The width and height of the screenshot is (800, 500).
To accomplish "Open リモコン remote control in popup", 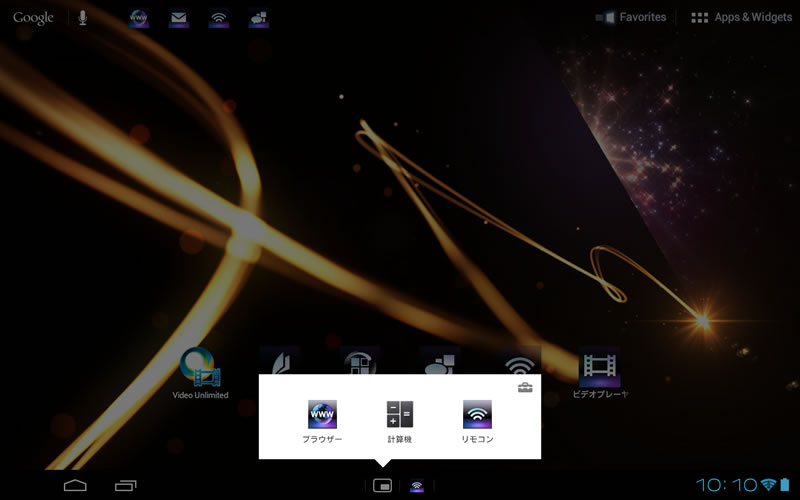I will pyautogui.click(x=477, y=420).
